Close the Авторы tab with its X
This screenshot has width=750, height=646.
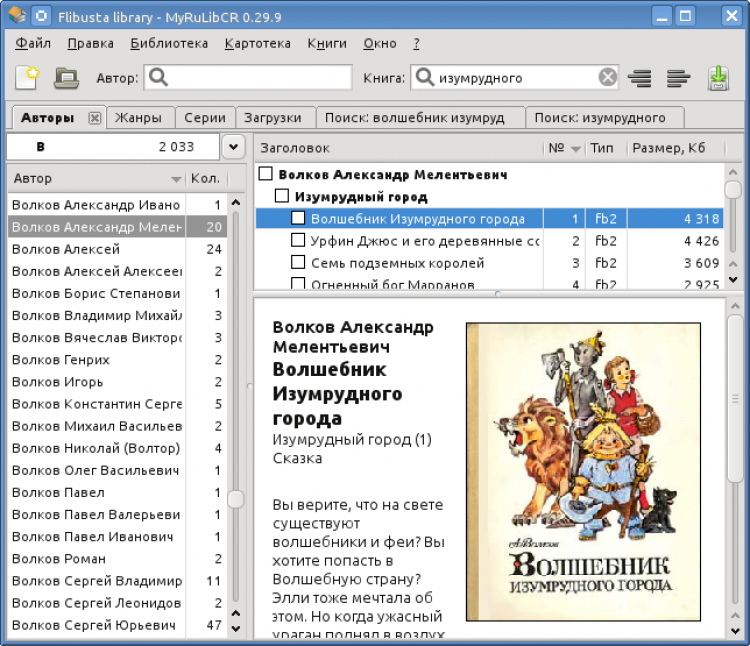tap(94, 118)
